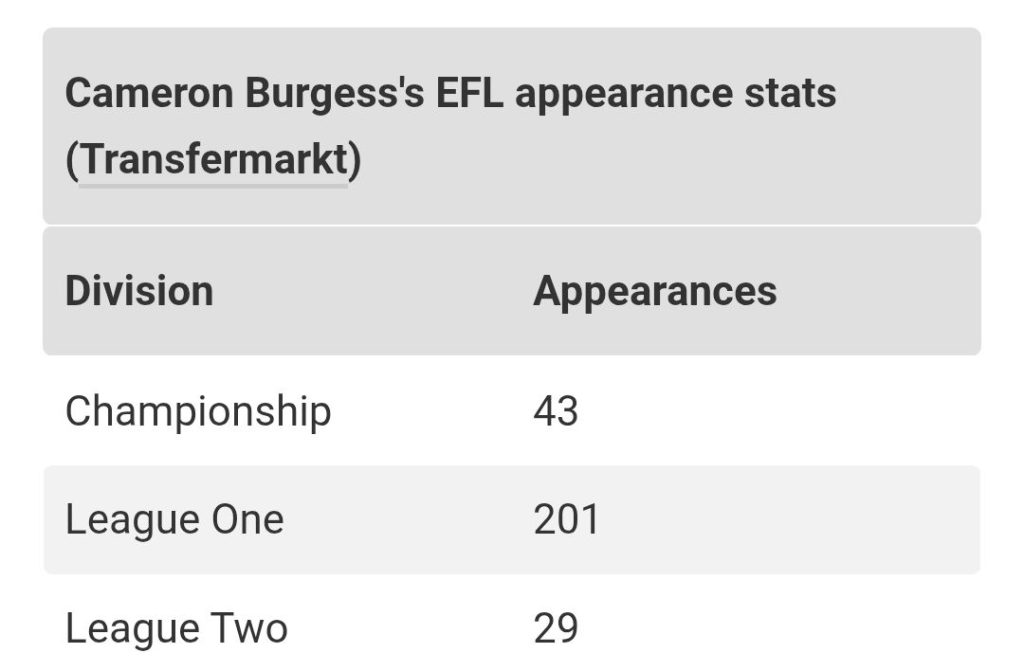Click the word One in League One
This screenshot has width=1024, height=671.
(x=238, y=520)
